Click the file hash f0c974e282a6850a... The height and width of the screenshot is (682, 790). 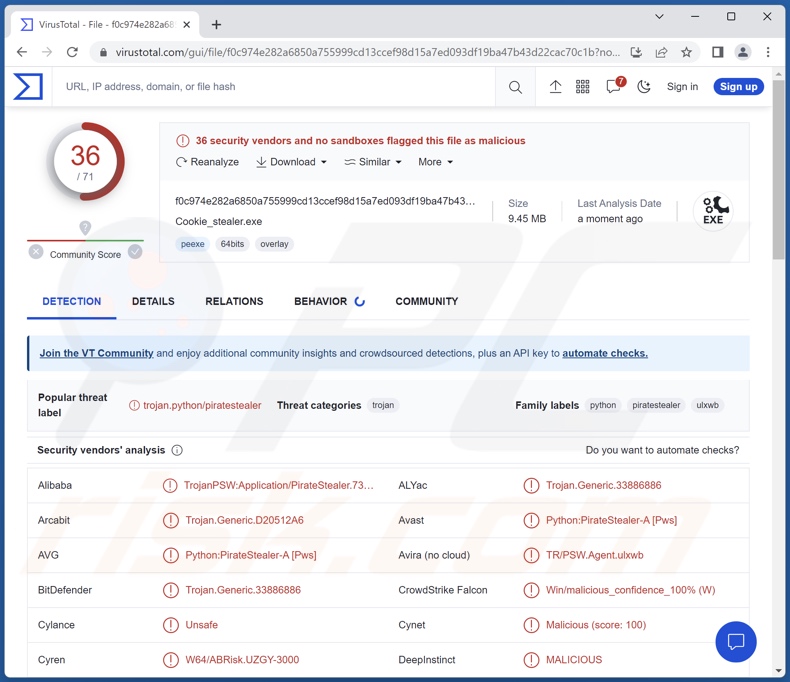[325, 201]
